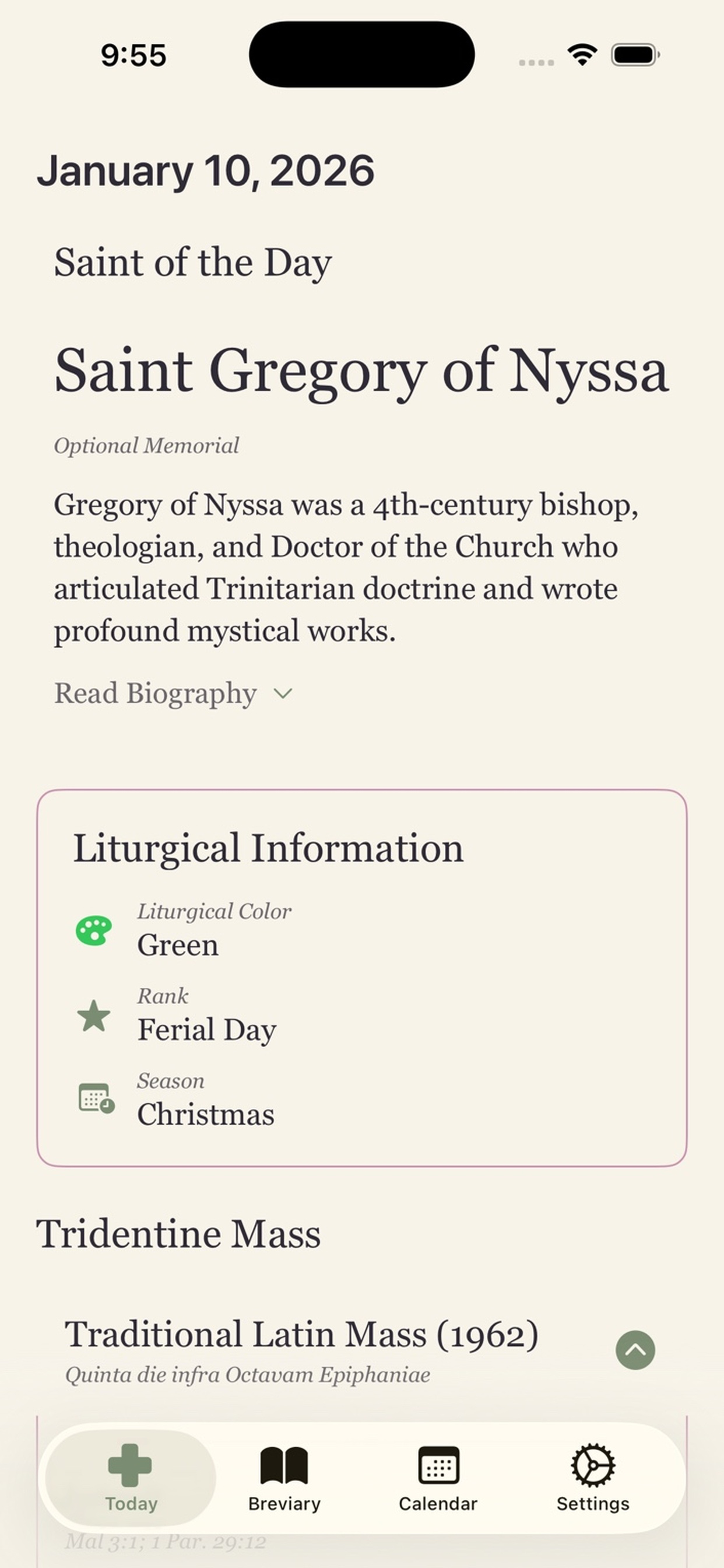This screenshot has height=1568, width=724.
Task: Tap the star Rank icon
Action: pyautogui.click(x=94, y=1016)
